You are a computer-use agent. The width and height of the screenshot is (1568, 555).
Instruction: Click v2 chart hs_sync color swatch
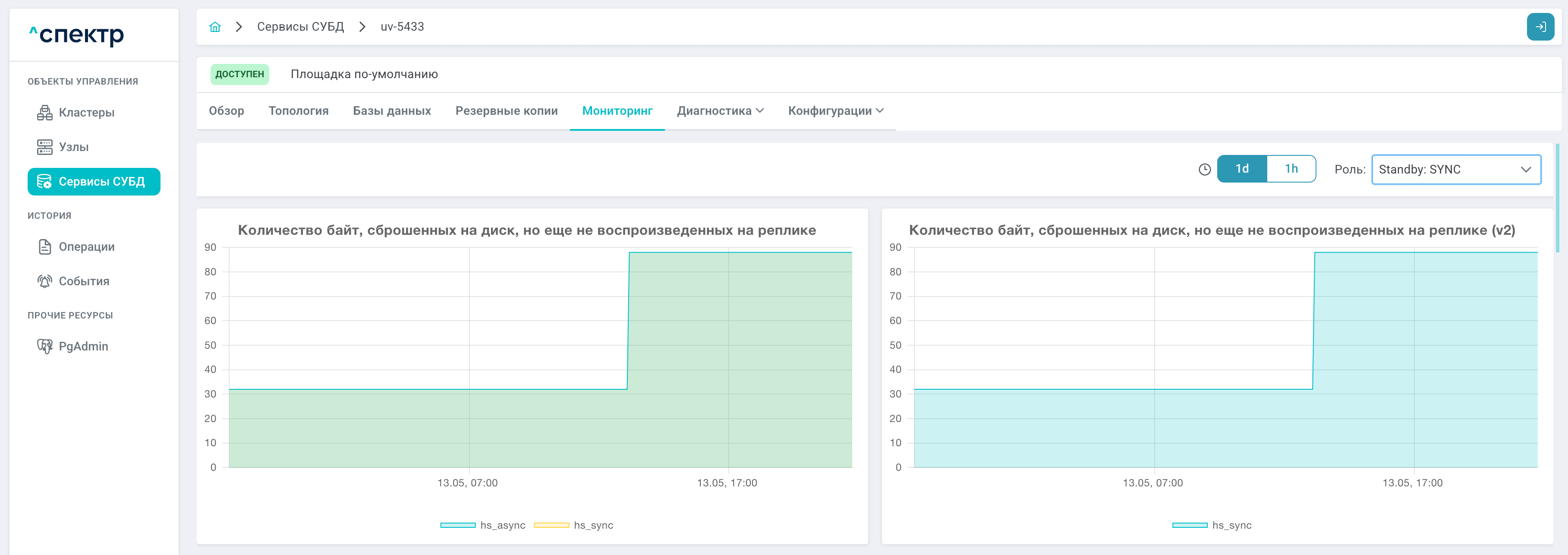click(1190, 525)
